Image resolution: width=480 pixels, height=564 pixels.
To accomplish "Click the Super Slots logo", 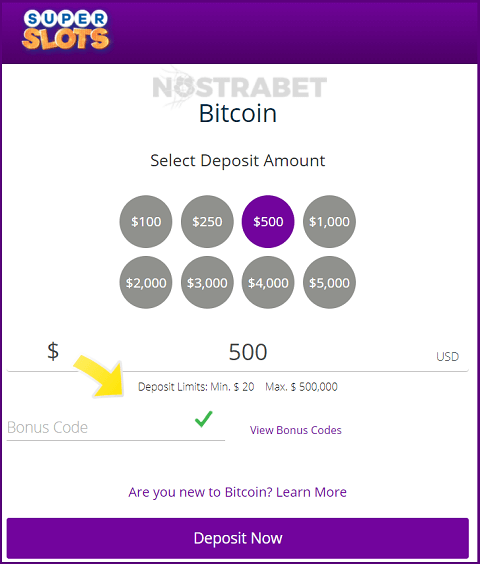I will [65, 30].
